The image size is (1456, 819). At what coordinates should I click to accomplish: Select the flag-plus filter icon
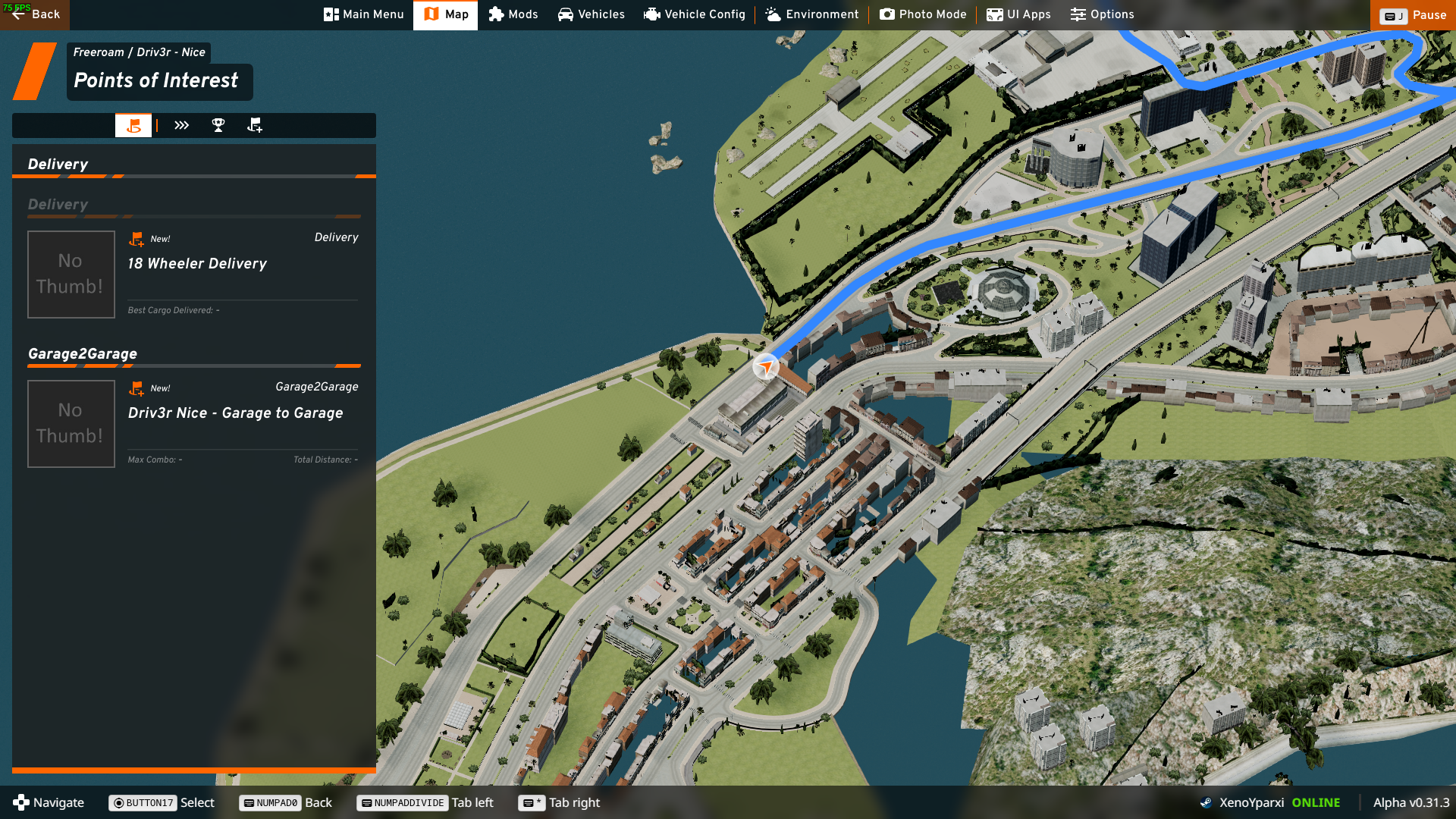click(255, 125)
